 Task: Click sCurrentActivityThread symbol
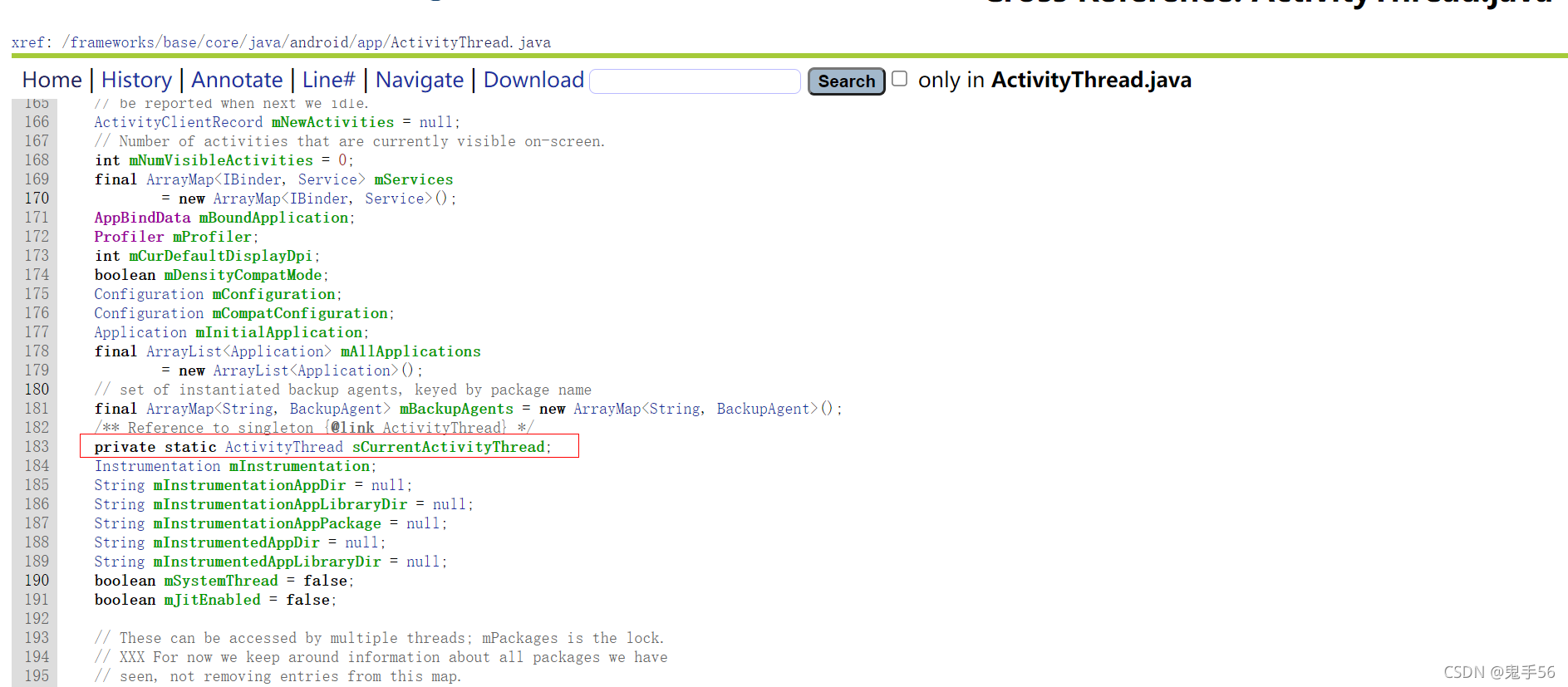(449, 447)
